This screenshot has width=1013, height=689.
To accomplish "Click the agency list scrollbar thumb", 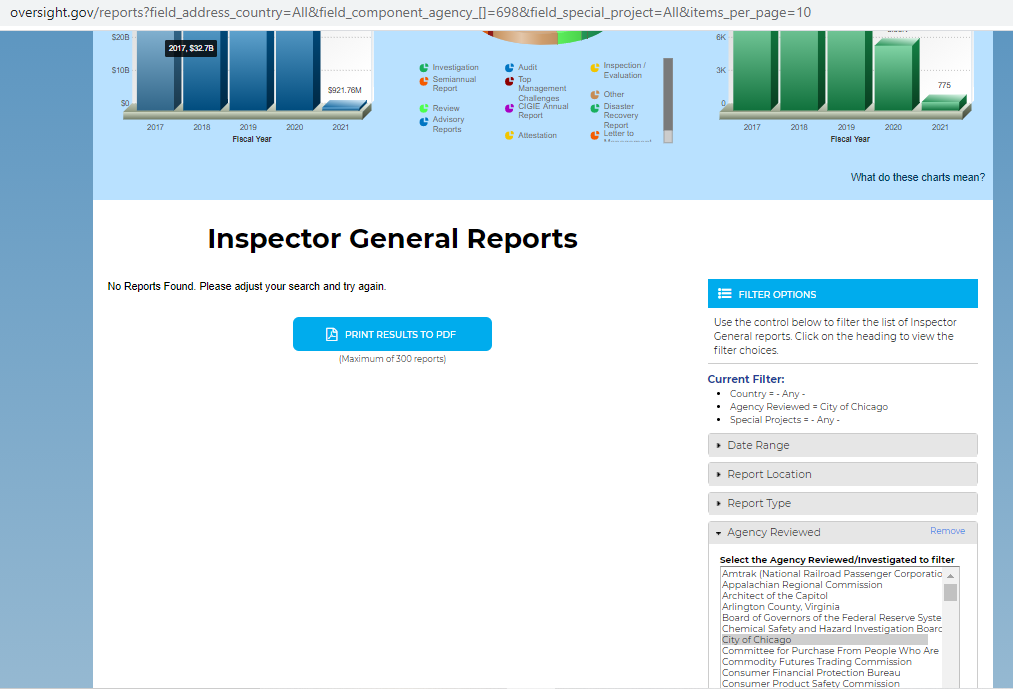I will 950,593.
